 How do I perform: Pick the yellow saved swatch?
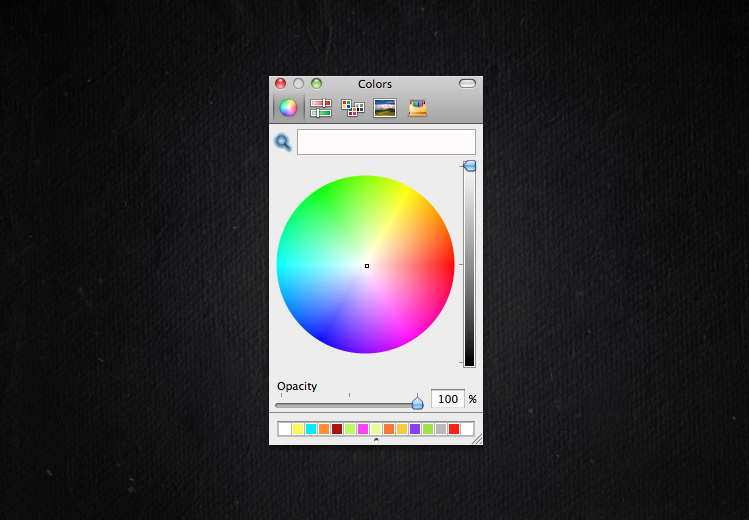tap(298, 429)
